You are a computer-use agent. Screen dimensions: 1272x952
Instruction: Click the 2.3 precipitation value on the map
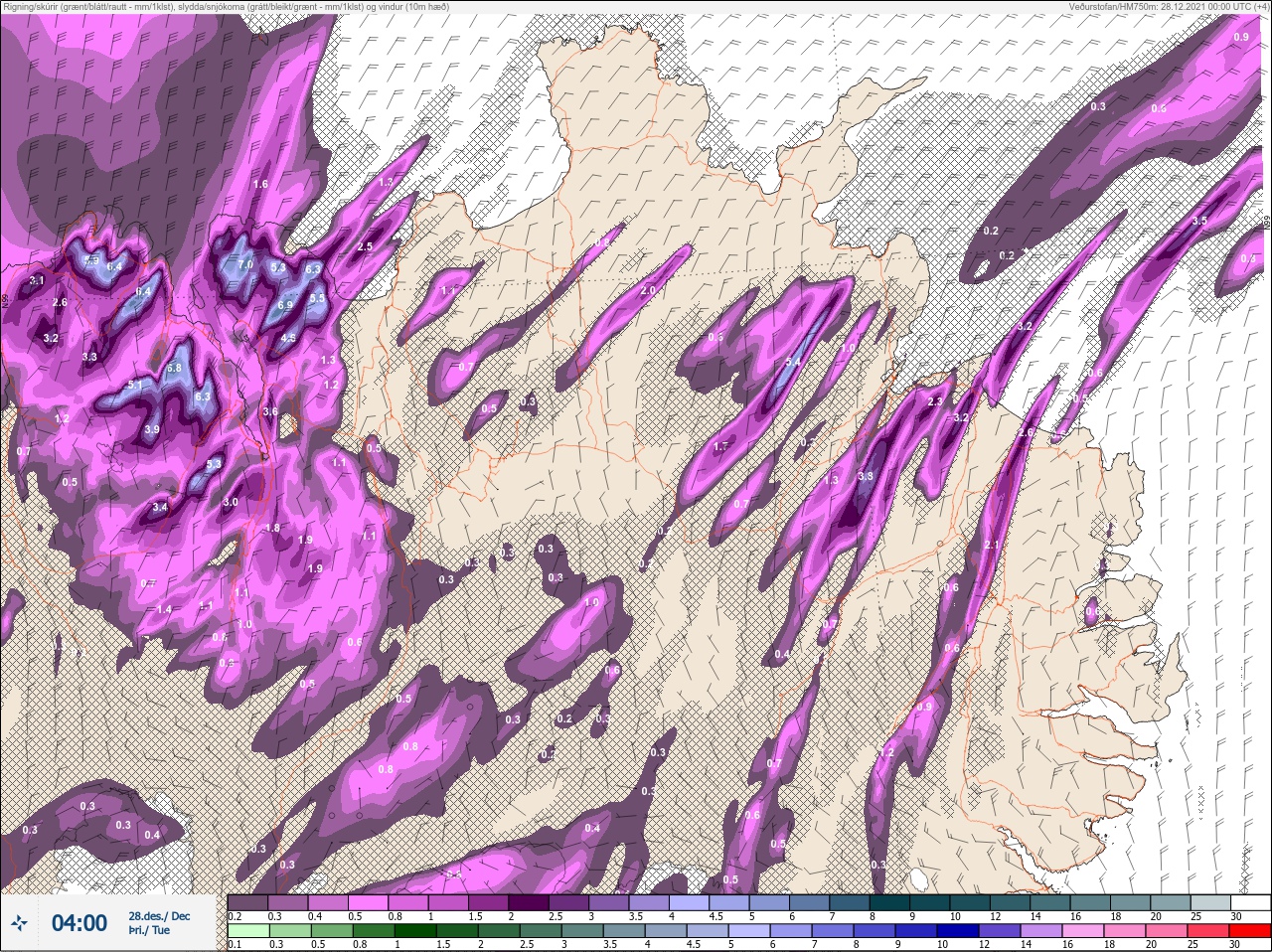point(935,401)
